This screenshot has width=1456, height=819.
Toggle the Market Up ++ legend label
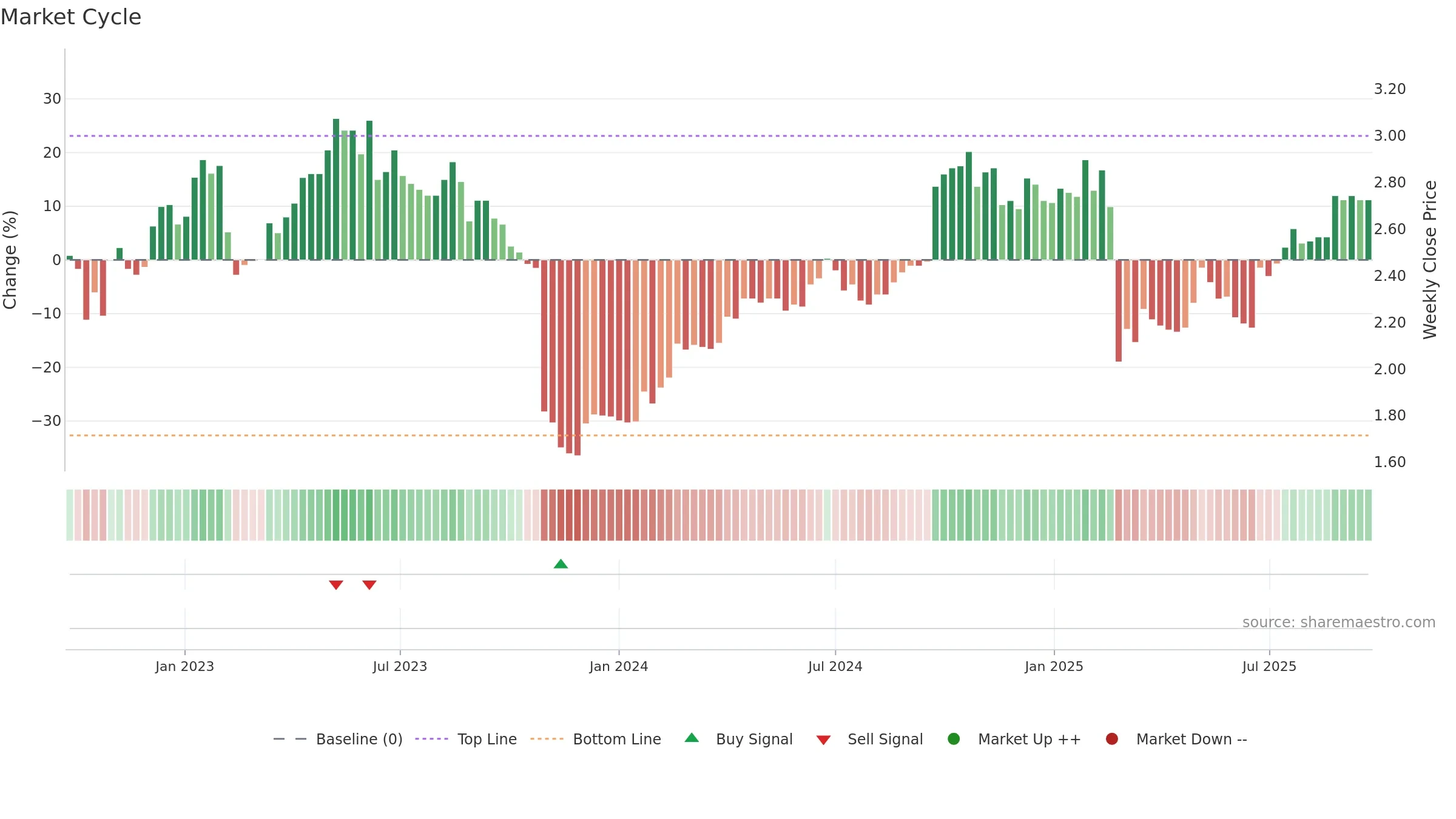tap(1030, 740)
